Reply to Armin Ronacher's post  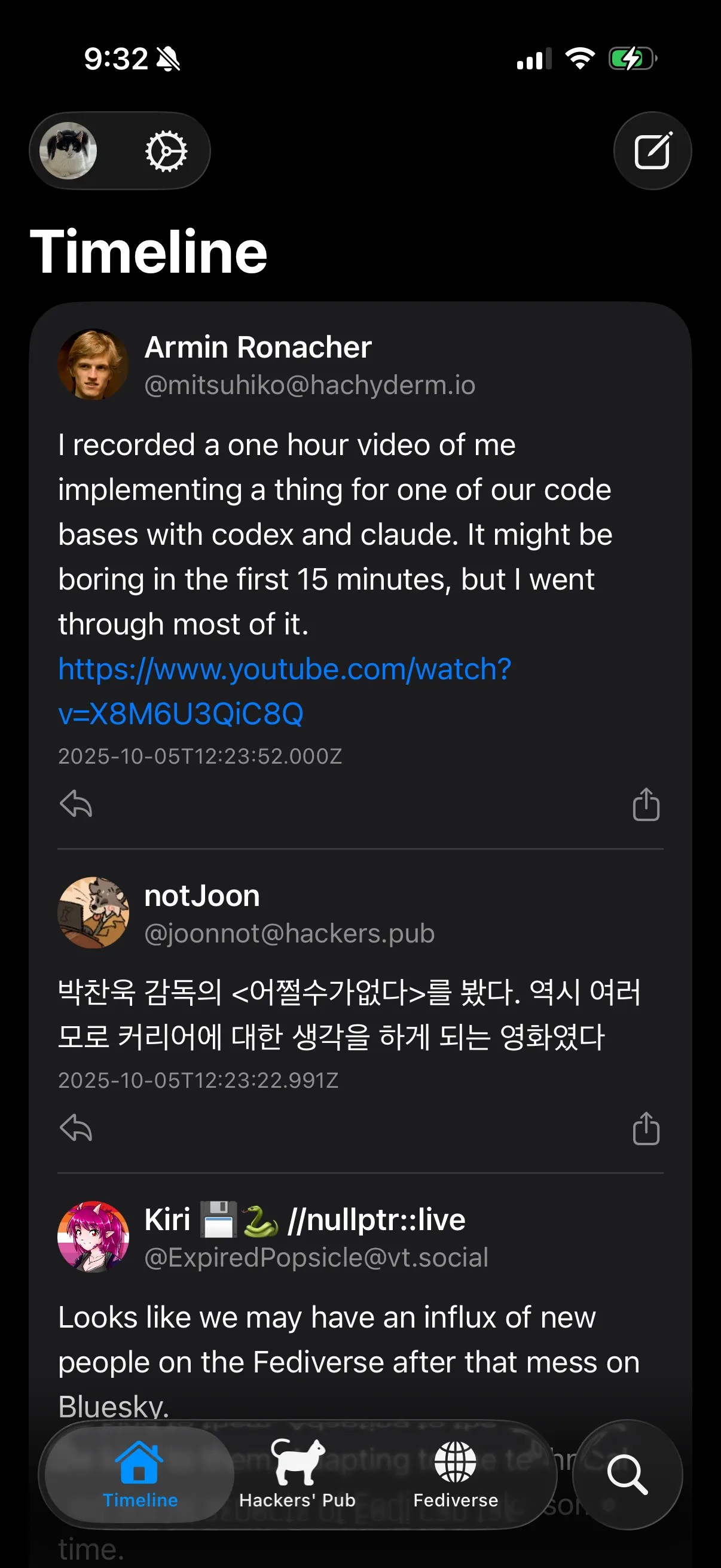(x=76, y=804)
